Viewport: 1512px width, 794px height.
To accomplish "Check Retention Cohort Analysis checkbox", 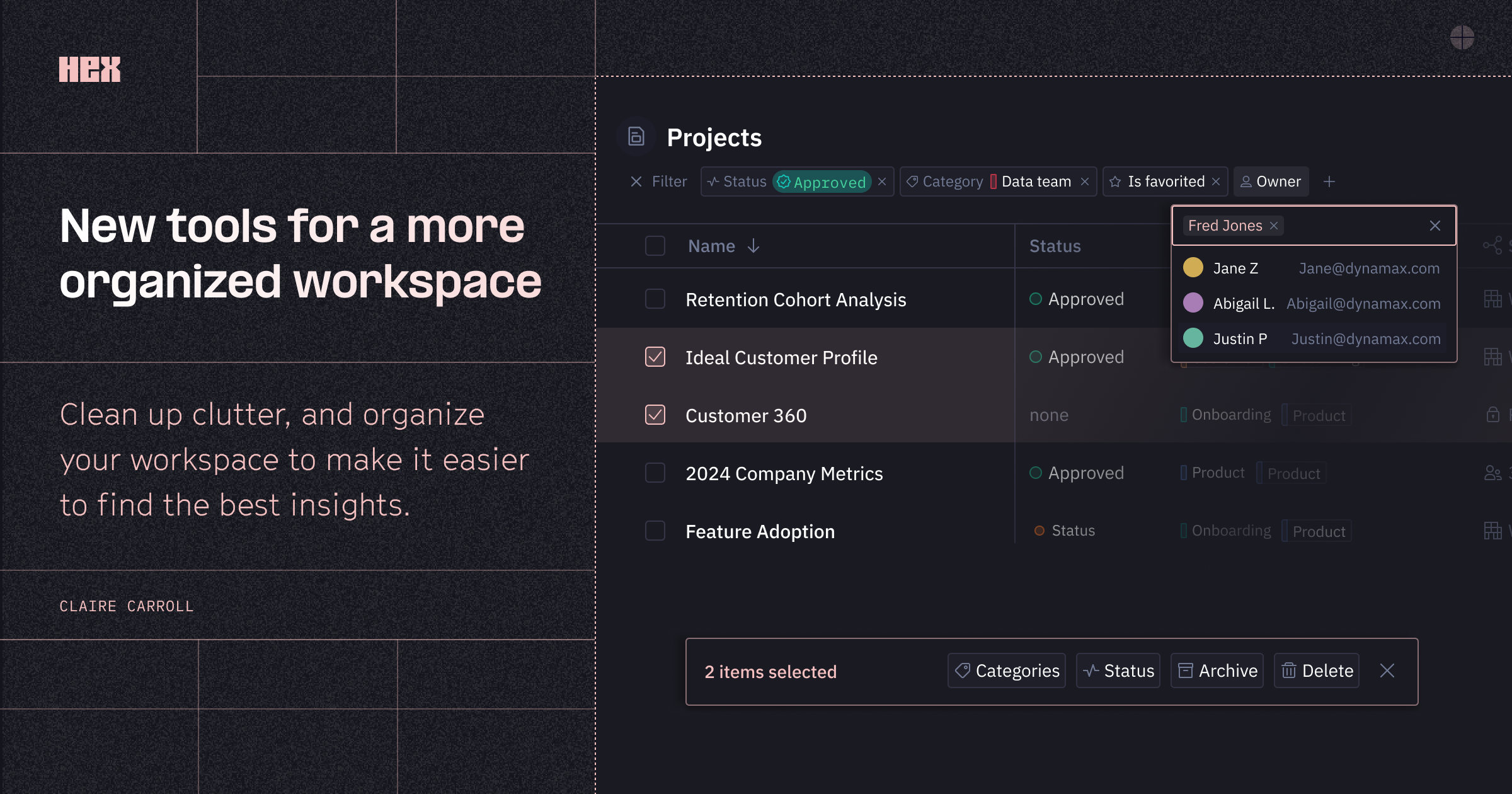I will coord(655,299).
